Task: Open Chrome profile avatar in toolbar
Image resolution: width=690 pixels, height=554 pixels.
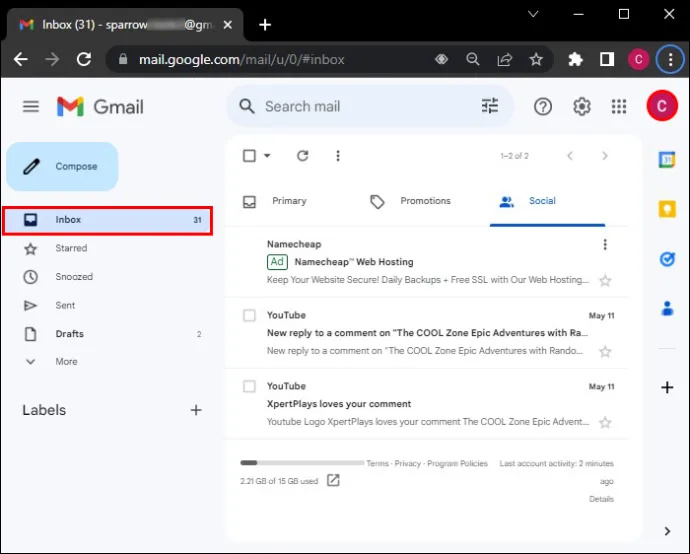Action: pos(638,59)
